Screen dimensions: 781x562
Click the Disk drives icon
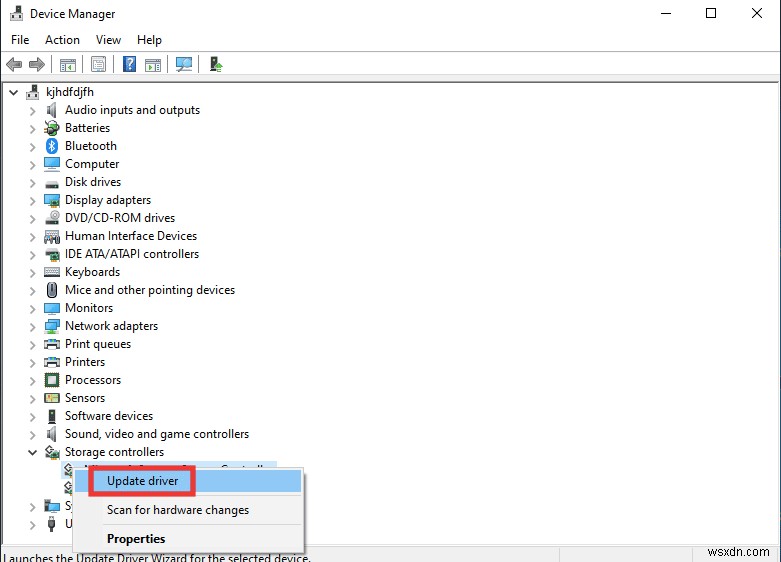click(52, 184)
